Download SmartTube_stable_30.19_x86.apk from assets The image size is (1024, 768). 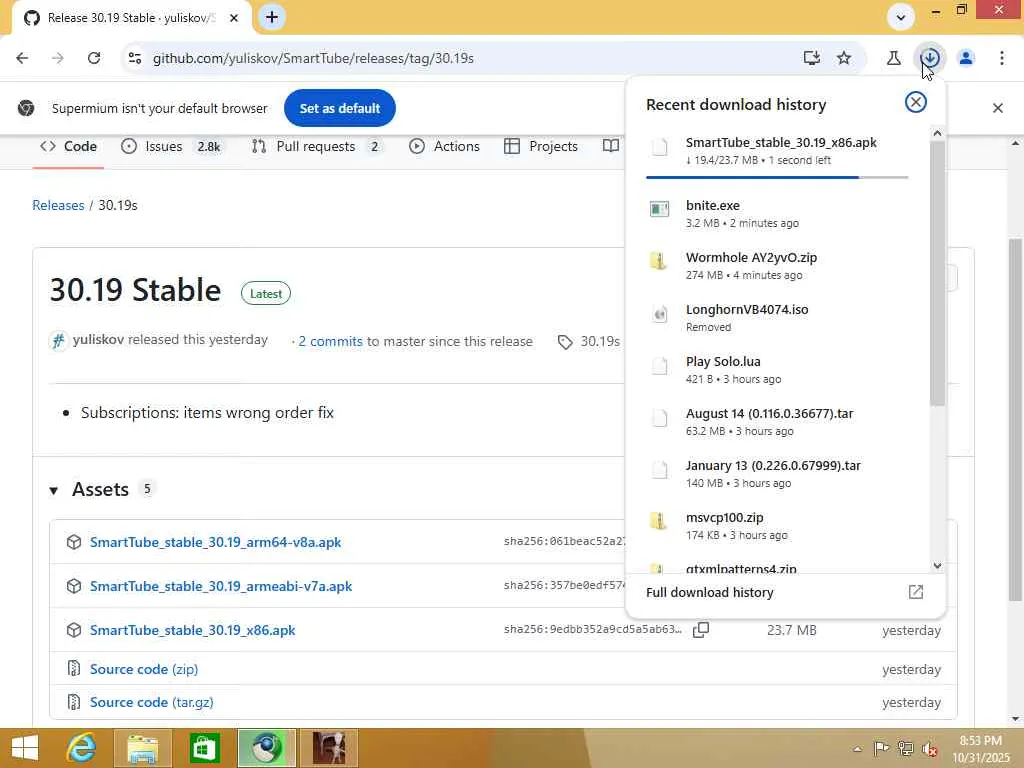pyautogui.click(x=193, y=630)
